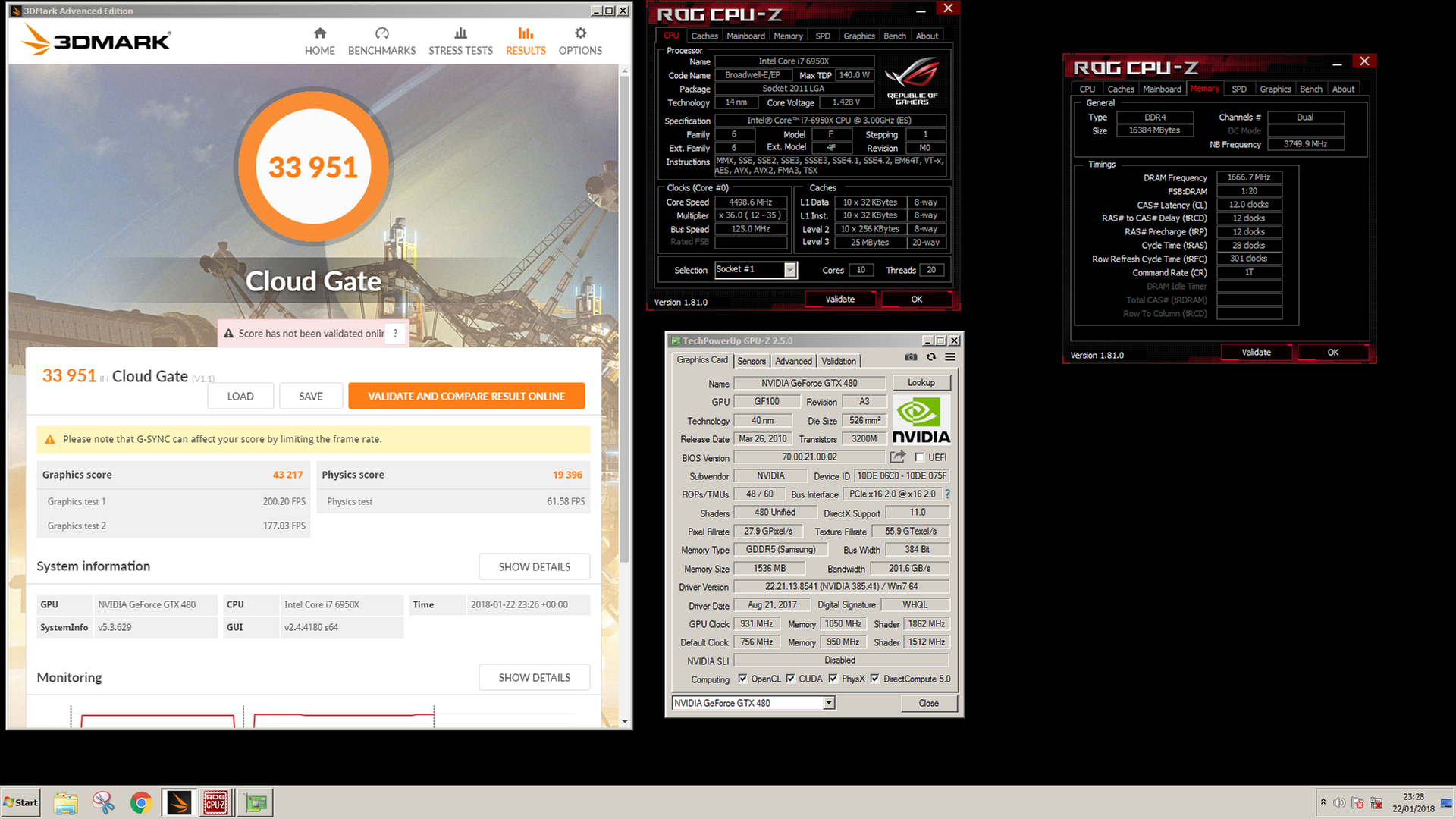Click the Physics score value 19 396

tap(567, 475)
